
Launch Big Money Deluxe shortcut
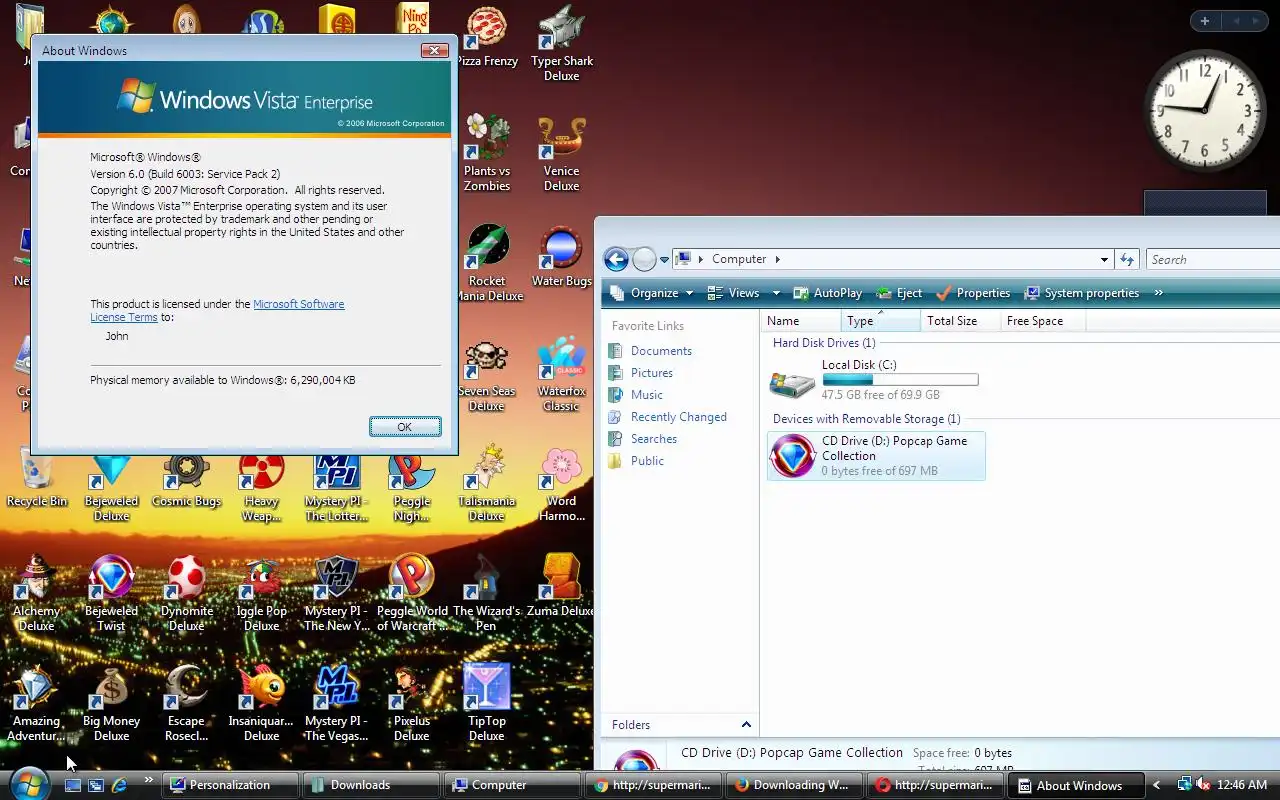point(112,704)
